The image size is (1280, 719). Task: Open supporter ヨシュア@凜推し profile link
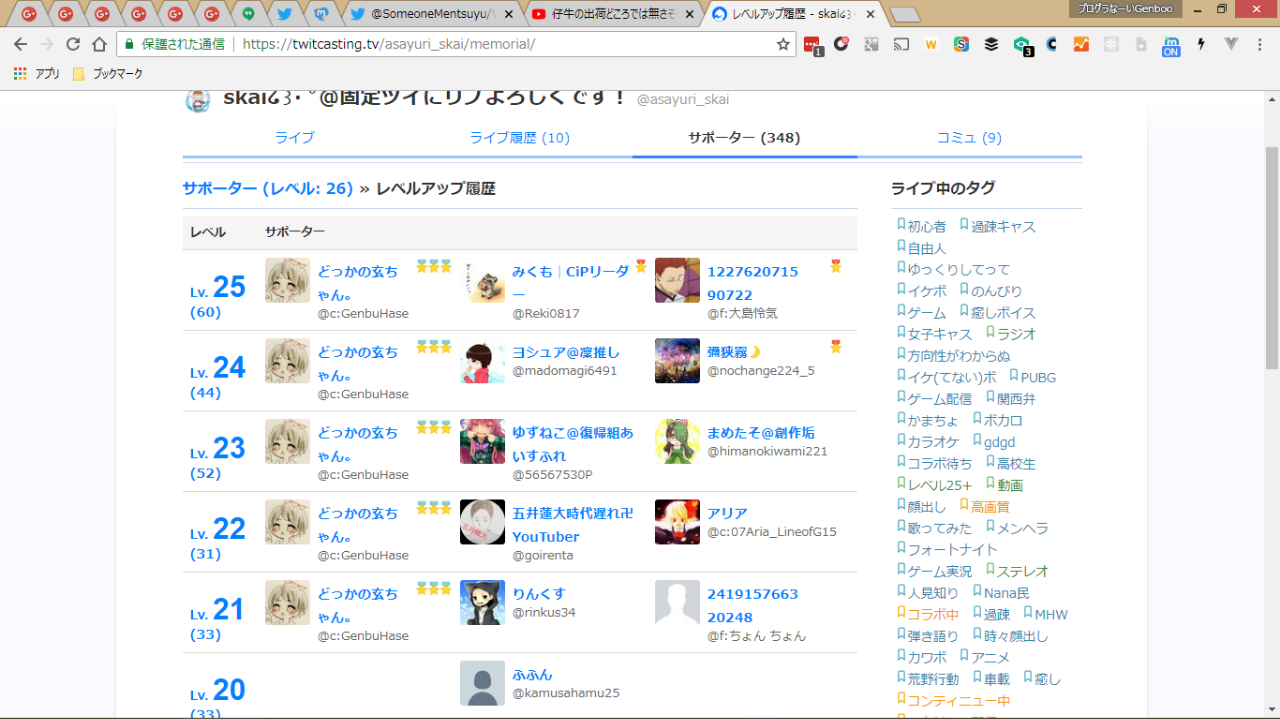point(566,352)
